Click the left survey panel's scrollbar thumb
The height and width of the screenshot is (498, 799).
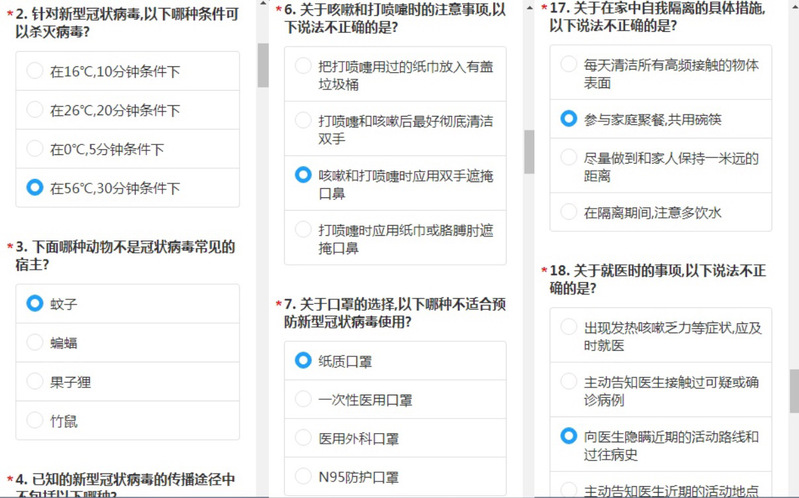click(264, 65)
